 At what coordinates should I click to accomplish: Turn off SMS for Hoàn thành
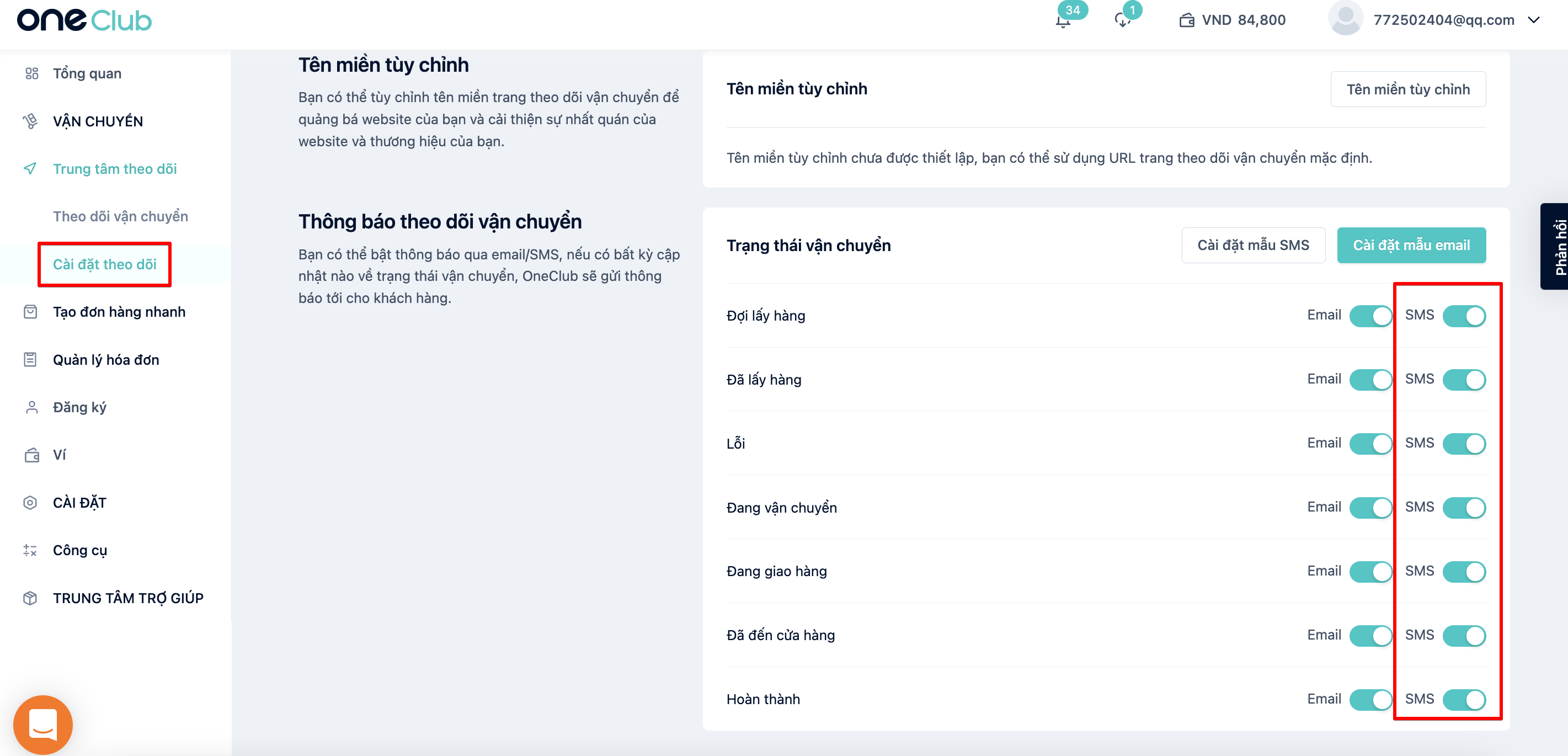[1464, 699]
